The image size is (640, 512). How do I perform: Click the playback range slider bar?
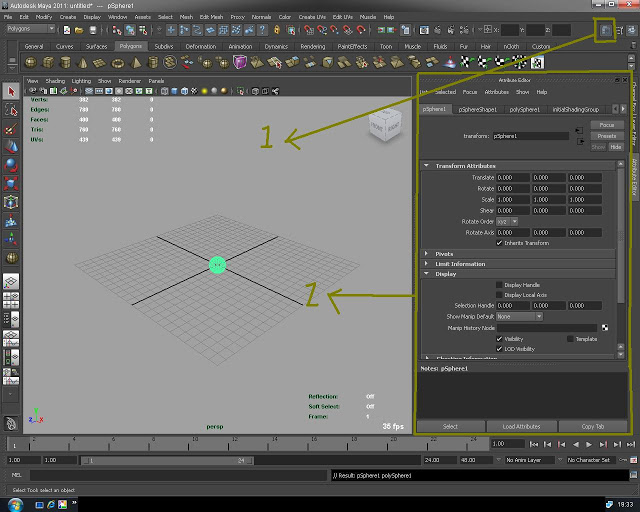click(167, 461)
